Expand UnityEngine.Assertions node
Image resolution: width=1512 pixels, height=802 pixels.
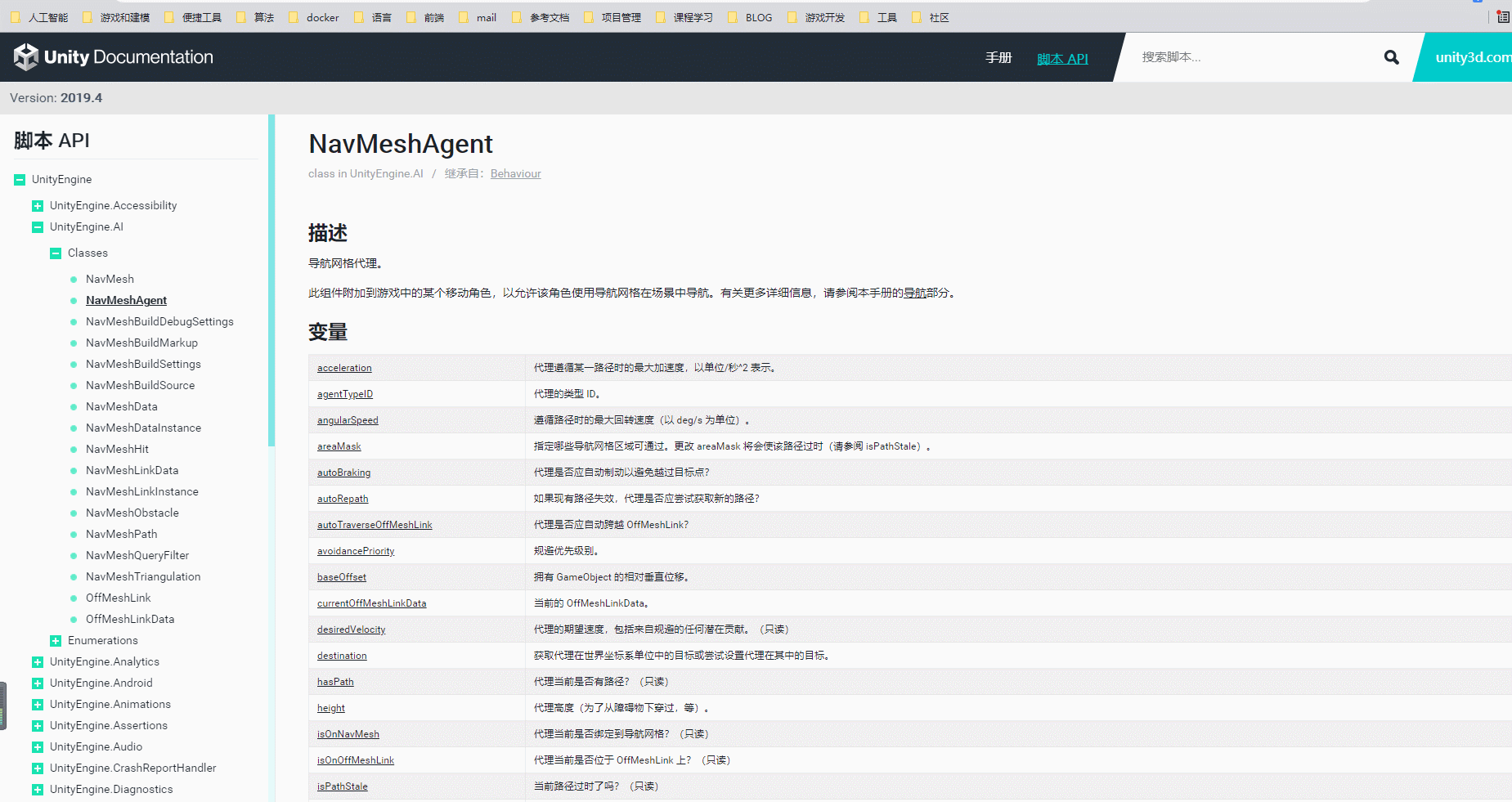38,726
